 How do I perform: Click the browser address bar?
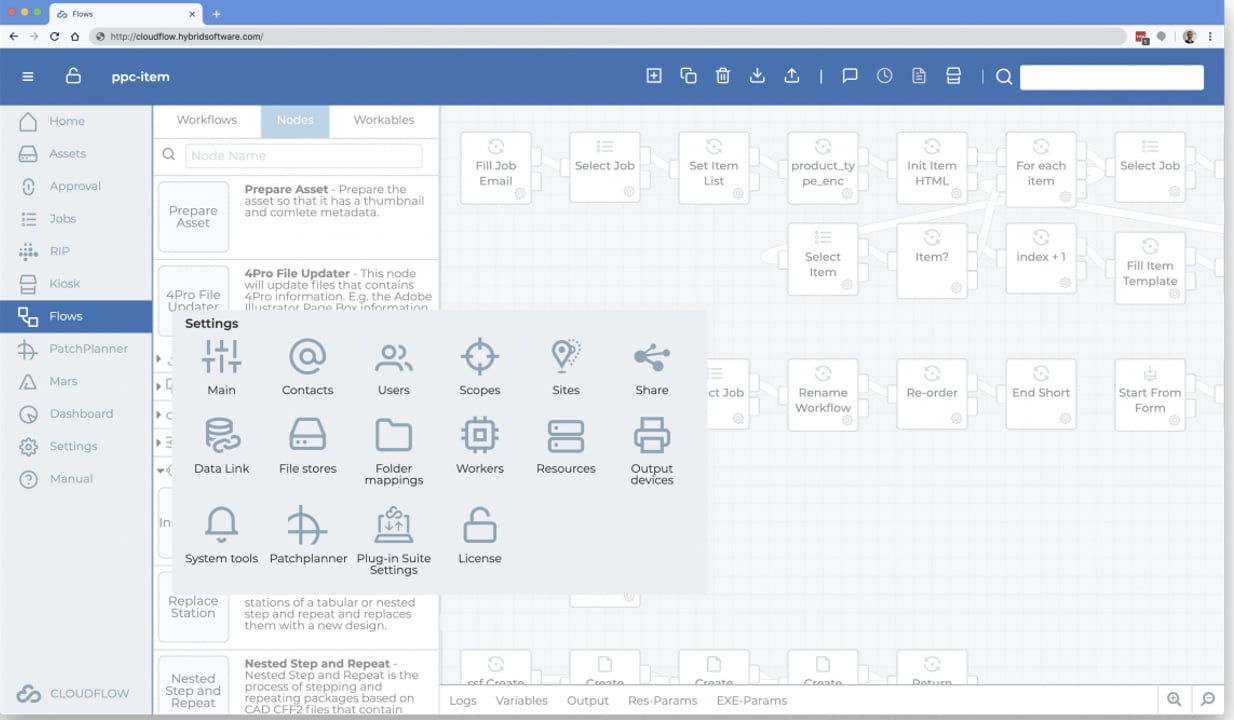pyautogui.click(x=400, y=35)
